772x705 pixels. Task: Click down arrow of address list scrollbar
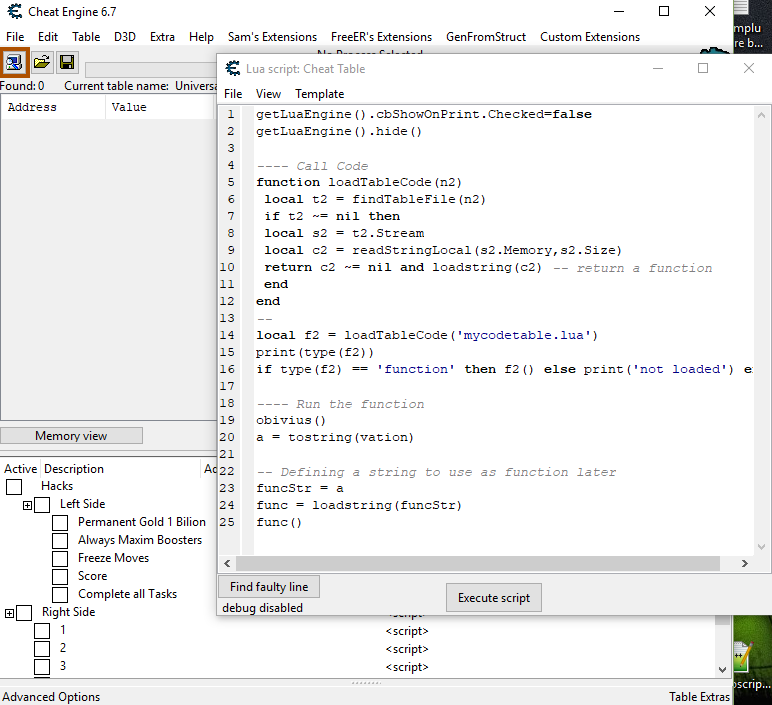(x=724, y=669)
